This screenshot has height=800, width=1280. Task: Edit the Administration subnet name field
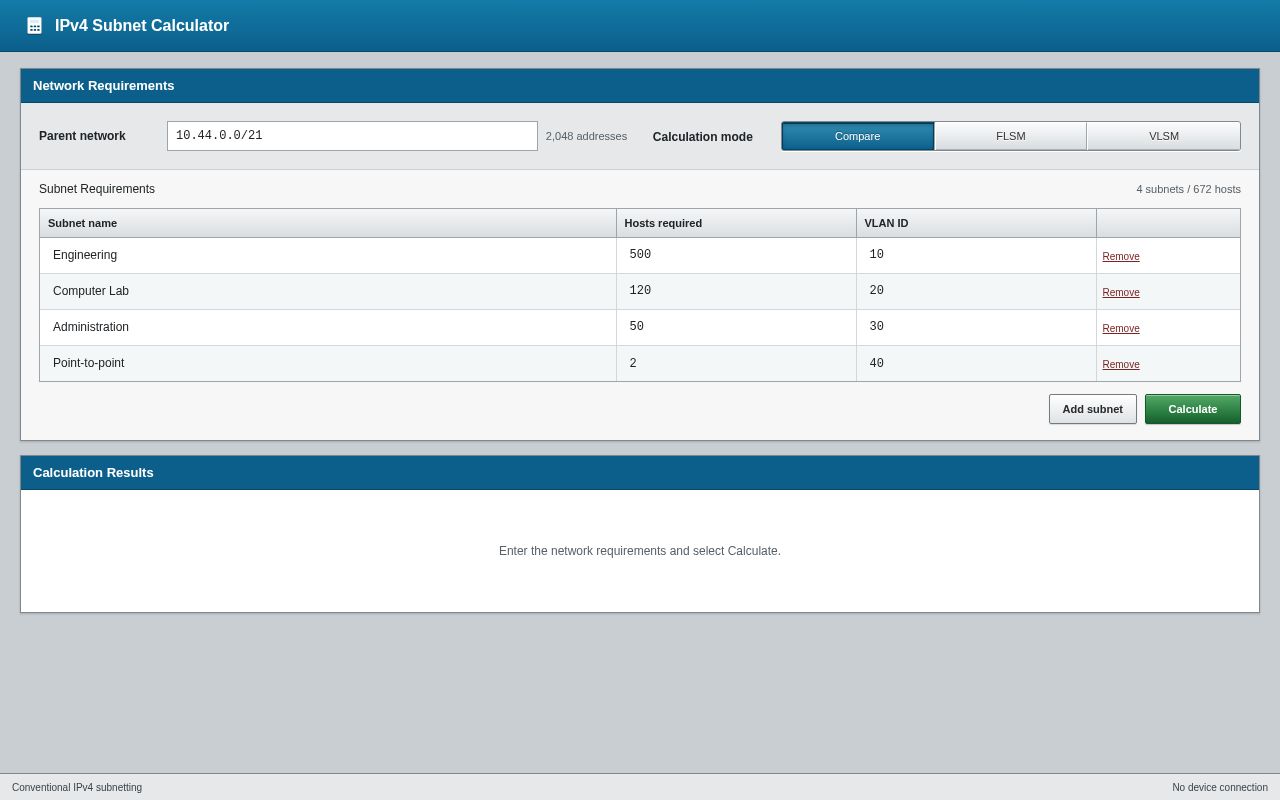328,327
